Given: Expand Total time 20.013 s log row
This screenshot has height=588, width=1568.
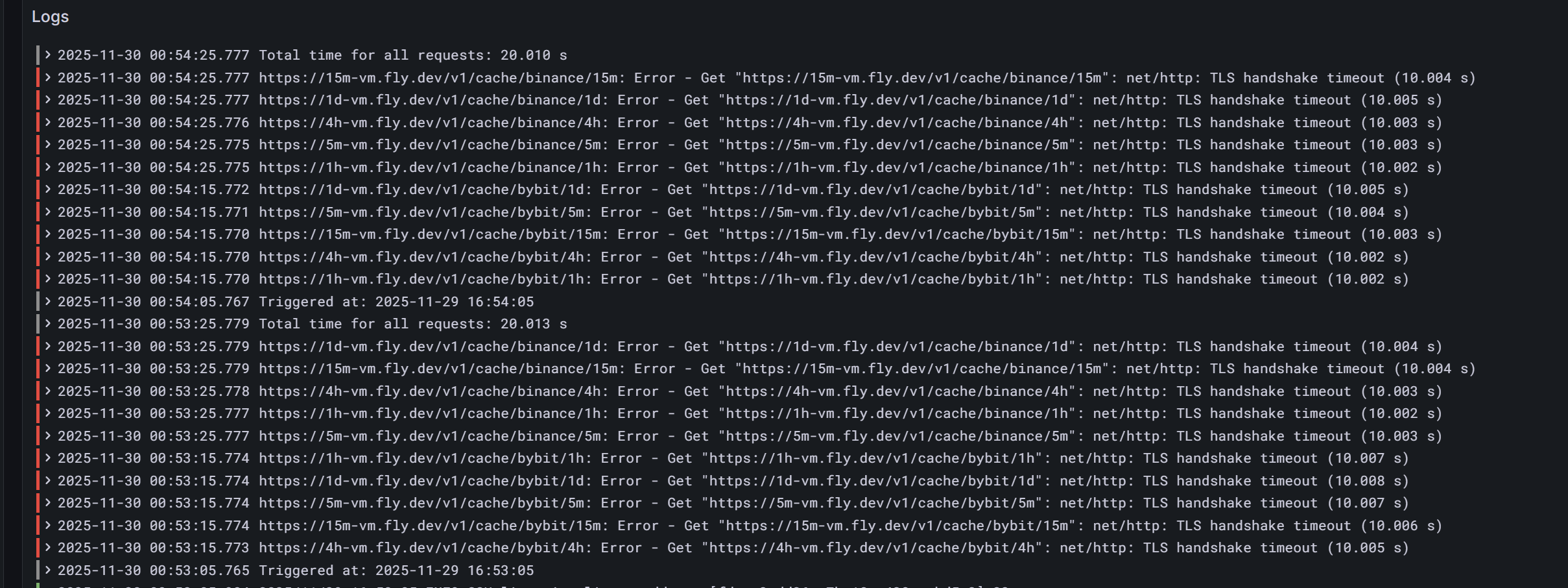Looking at the screenshot, I should [47, 324].
